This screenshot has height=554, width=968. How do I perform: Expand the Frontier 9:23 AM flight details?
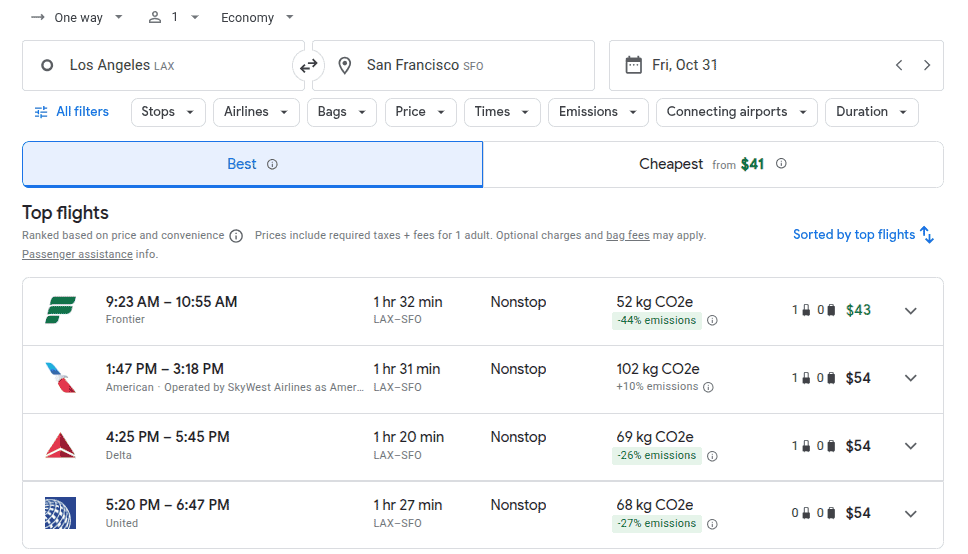tap(911, 311)
